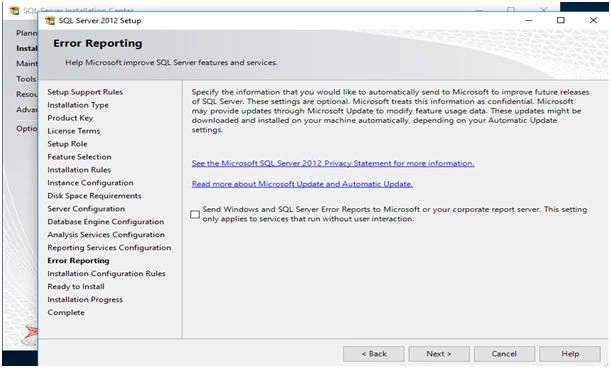Select Installation Rules step
Screen dimensions: 611x368
[x=79, y=170]
